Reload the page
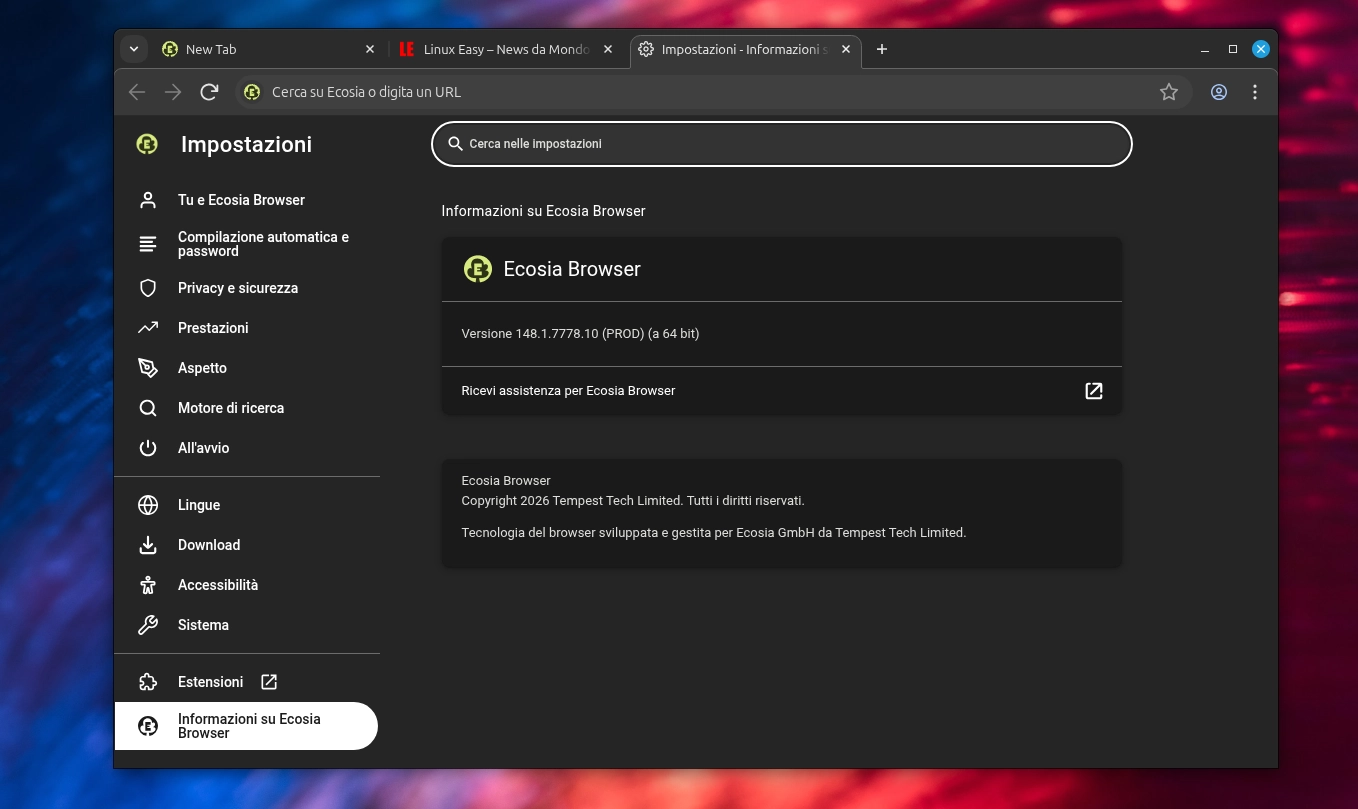Image resolution: width=1358 pixels, height=809 pixels. (x=209, y=92)
